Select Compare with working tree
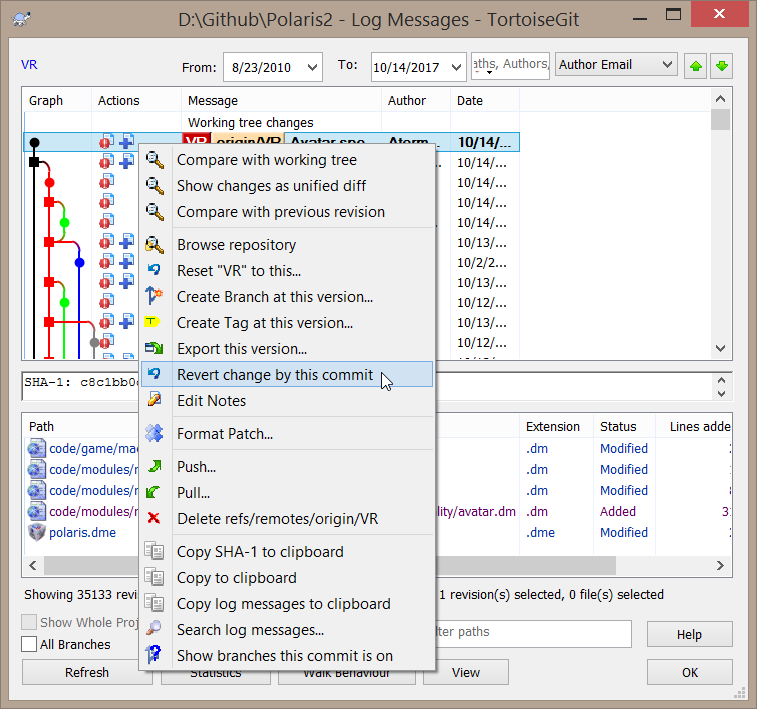The width and height of the screenshot is (757, 709). tap(287, 160)
